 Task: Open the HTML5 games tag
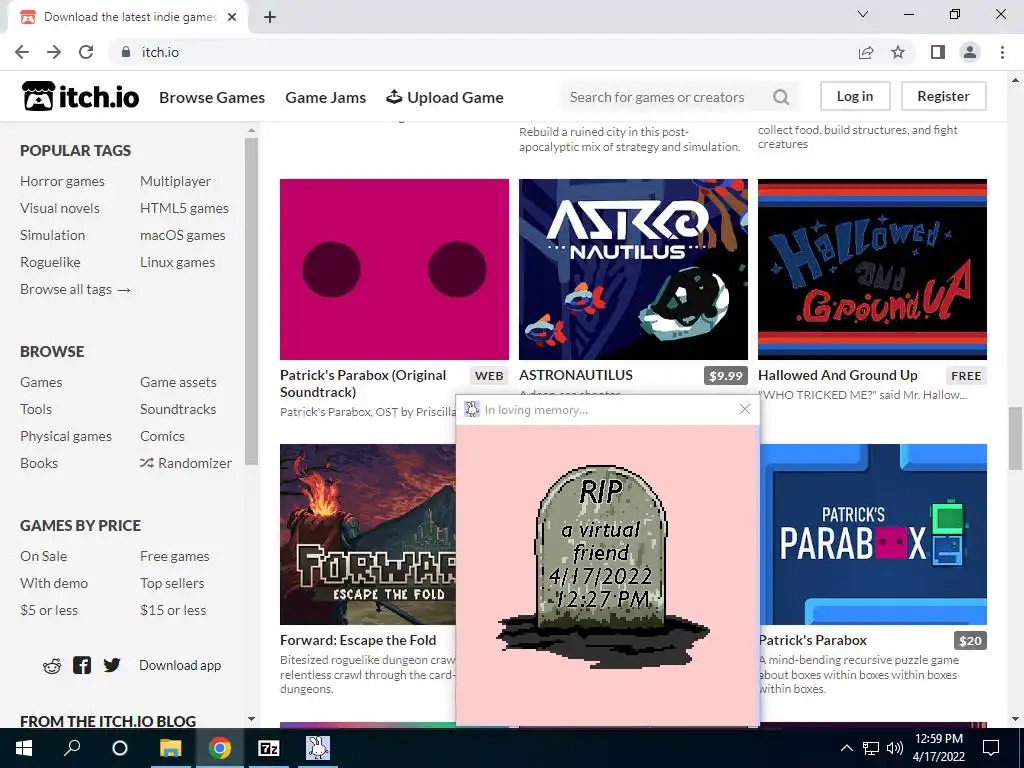click(x=184, y=208)
